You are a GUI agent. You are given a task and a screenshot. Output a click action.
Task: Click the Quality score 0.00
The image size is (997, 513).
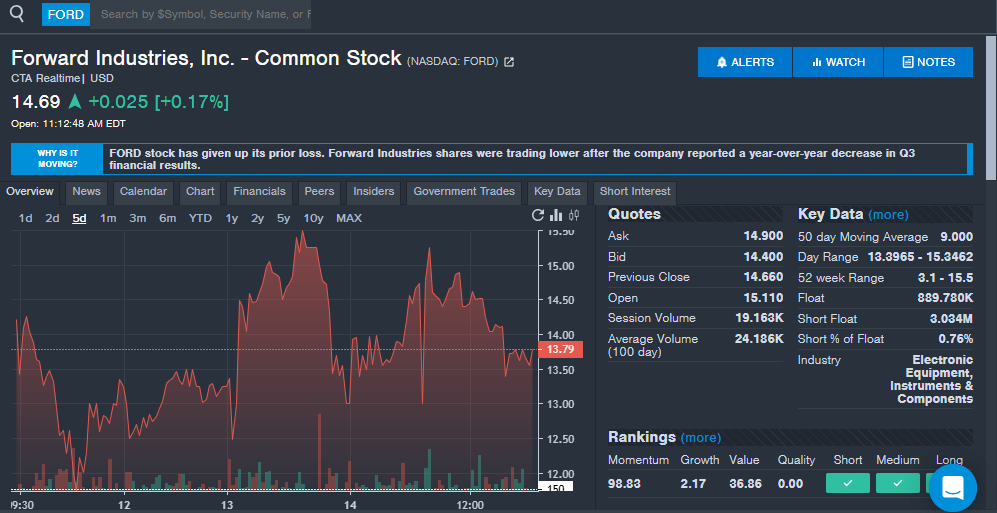(x=790, y=484)
